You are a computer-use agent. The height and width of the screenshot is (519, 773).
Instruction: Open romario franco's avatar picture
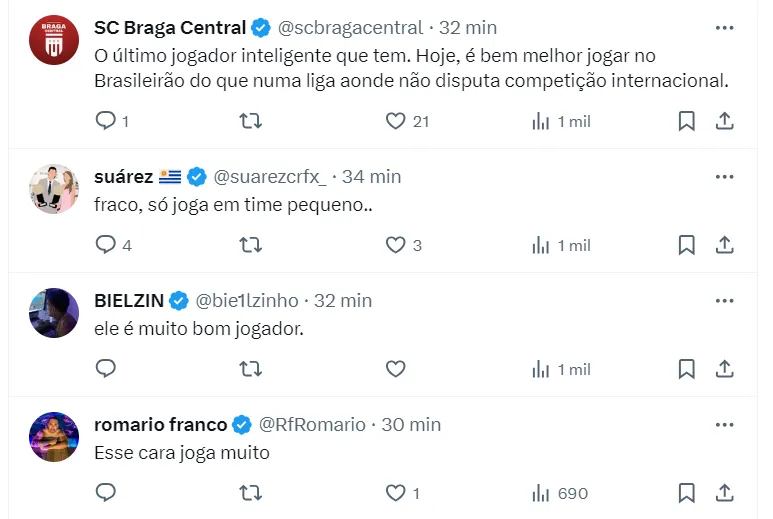(x=54, y=437)
